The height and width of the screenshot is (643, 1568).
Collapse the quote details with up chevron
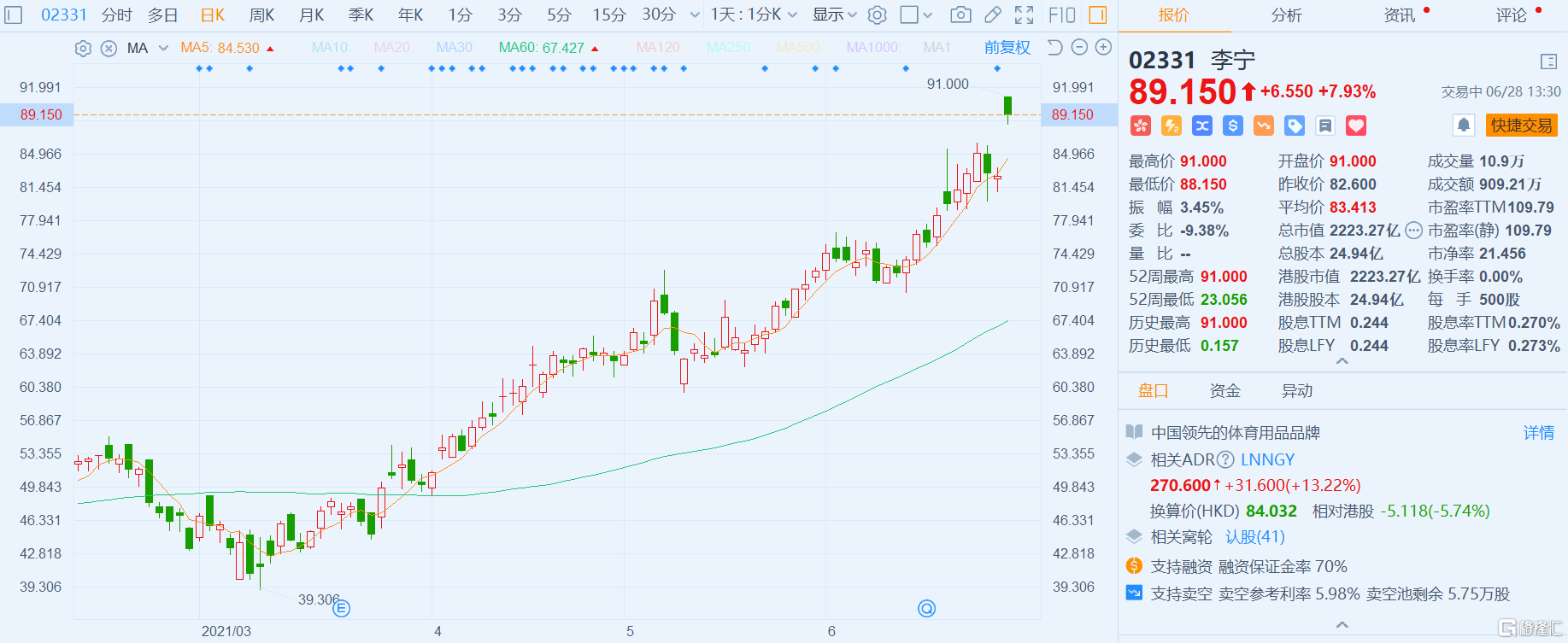(1342, 361)
